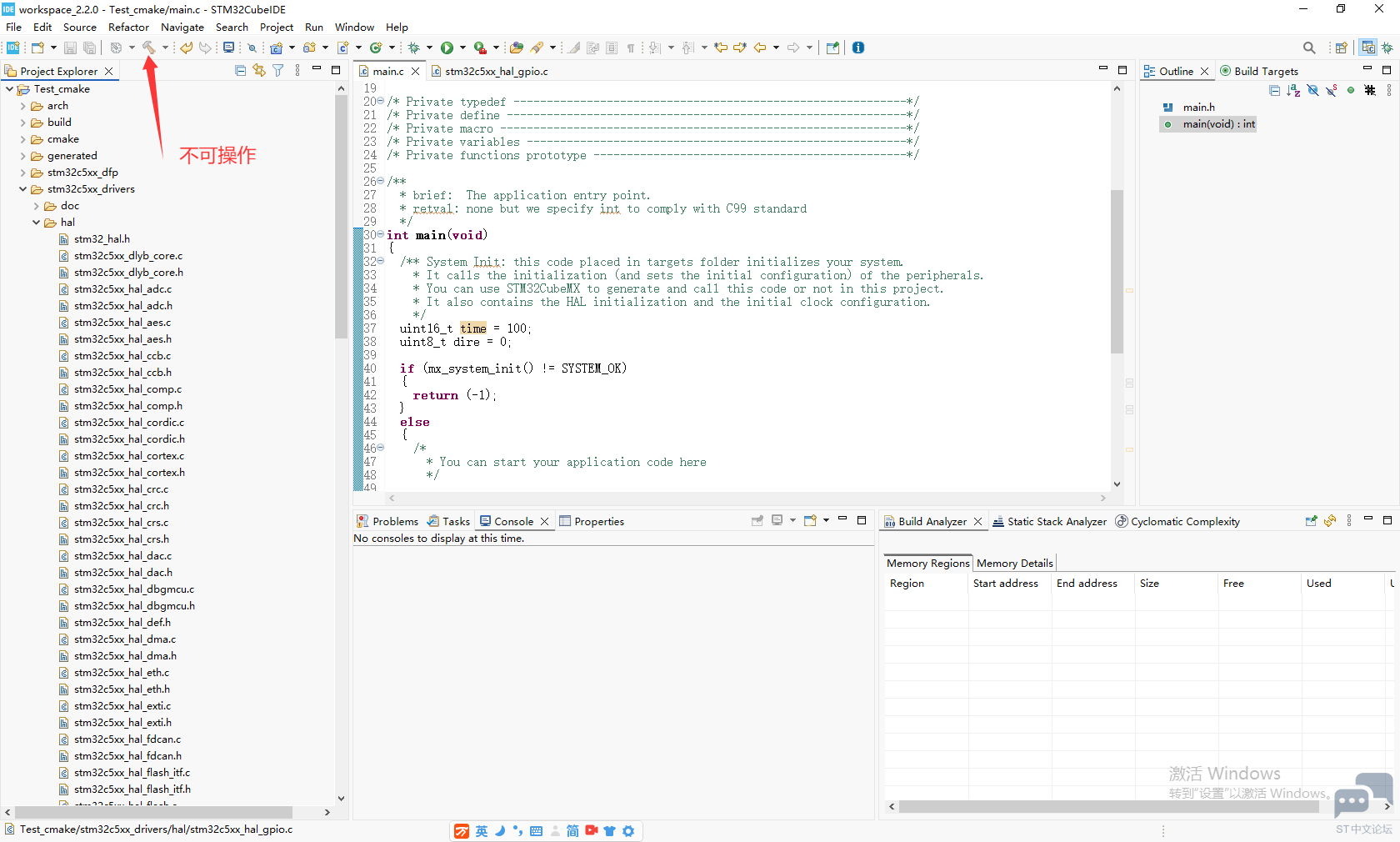Click the green Run play icon
The image size is (1400, 842).
click(x=447, y=48)
